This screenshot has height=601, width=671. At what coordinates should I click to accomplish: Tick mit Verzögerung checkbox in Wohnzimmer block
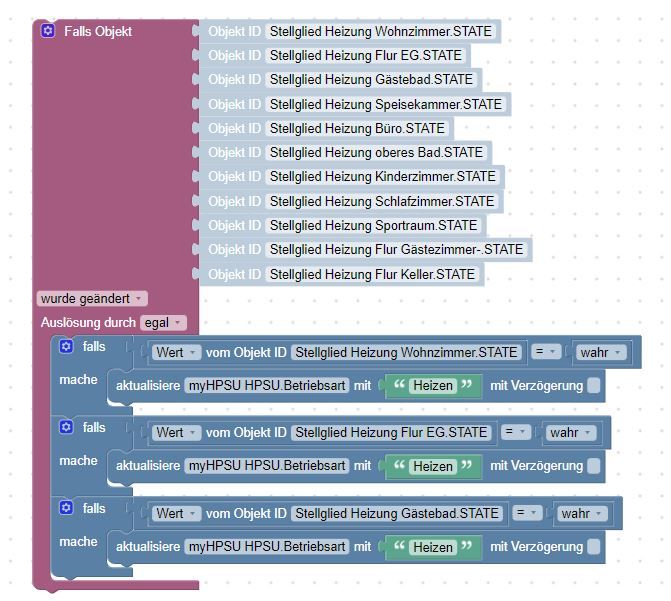click(594, 385)
